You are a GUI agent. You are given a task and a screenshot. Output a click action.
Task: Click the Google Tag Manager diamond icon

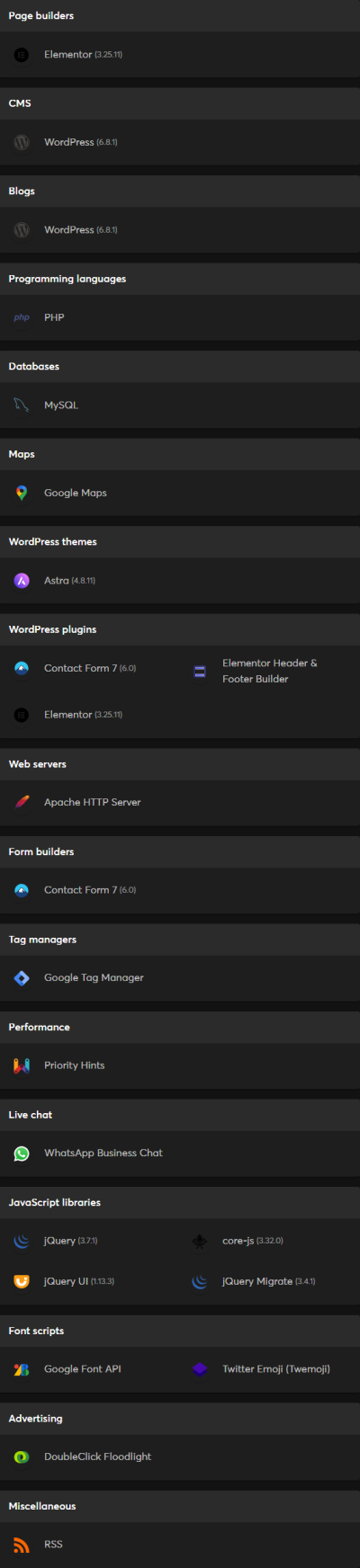(22, 977)
